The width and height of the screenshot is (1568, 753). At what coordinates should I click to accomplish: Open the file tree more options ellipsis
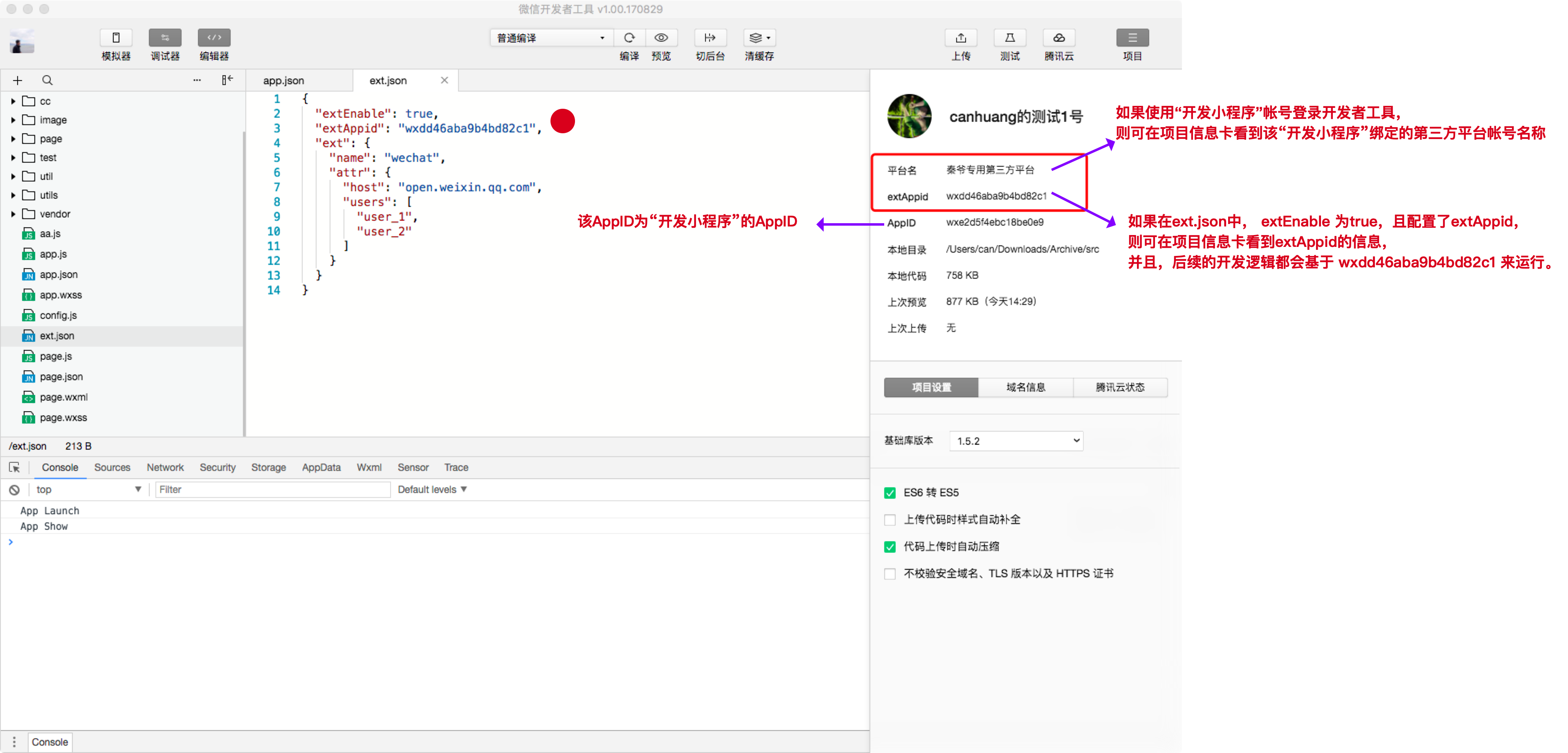click(x=197, y=80)
